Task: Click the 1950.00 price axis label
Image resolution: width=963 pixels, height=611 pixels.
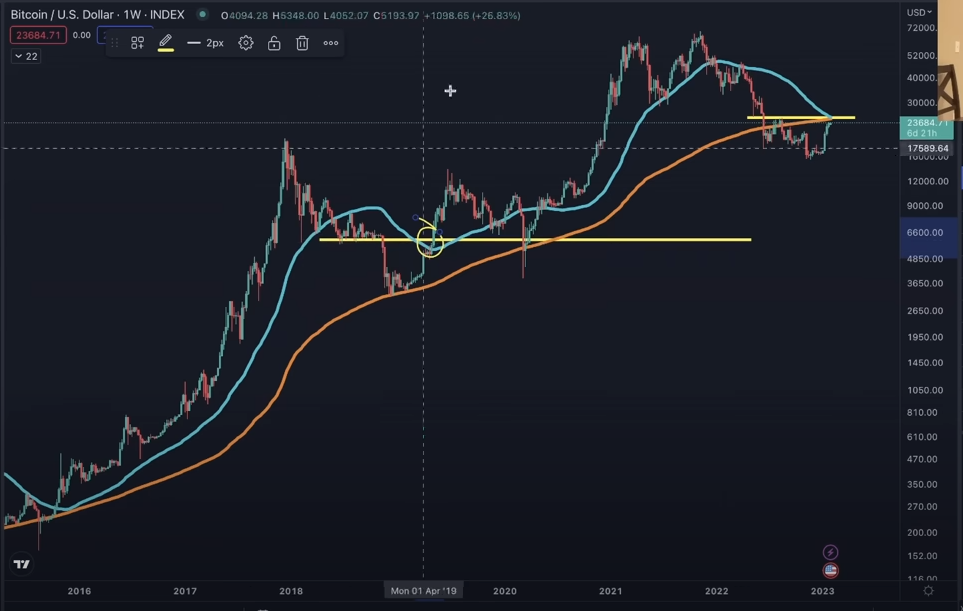Action: tap(925, 337)
